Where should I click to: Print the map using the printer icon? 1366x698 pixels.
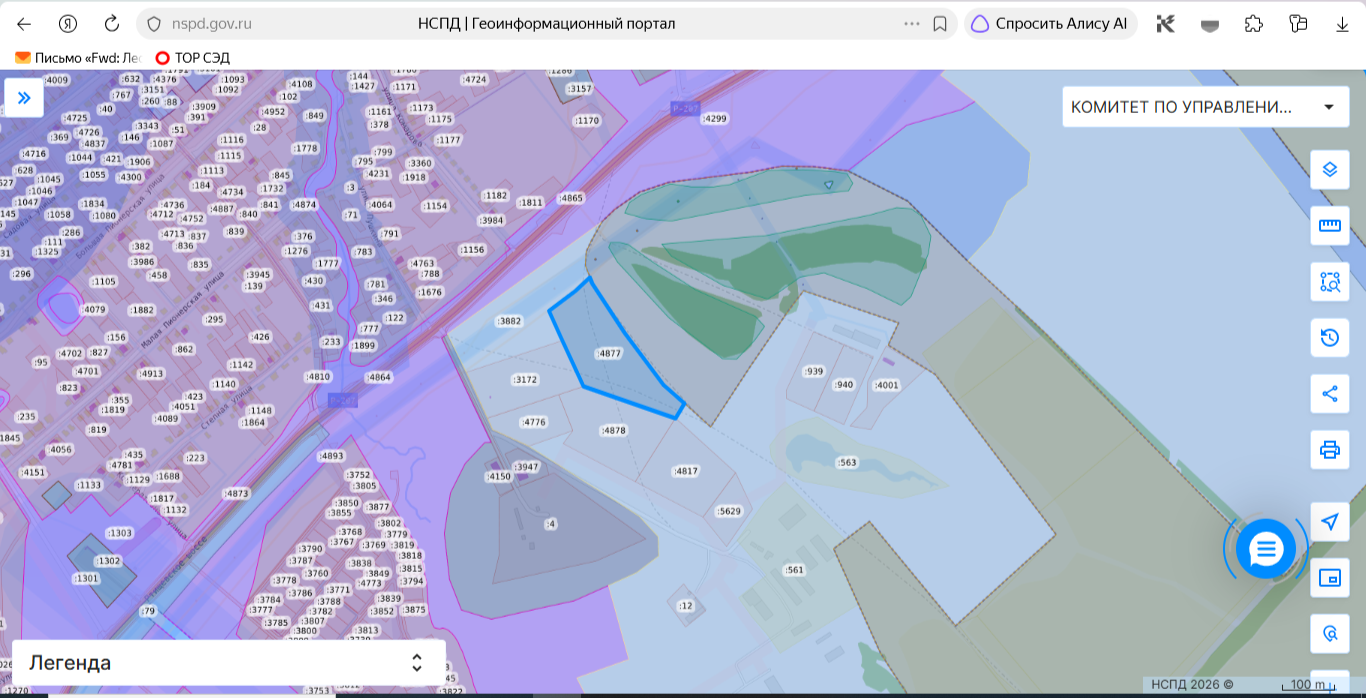(1330, 449)
